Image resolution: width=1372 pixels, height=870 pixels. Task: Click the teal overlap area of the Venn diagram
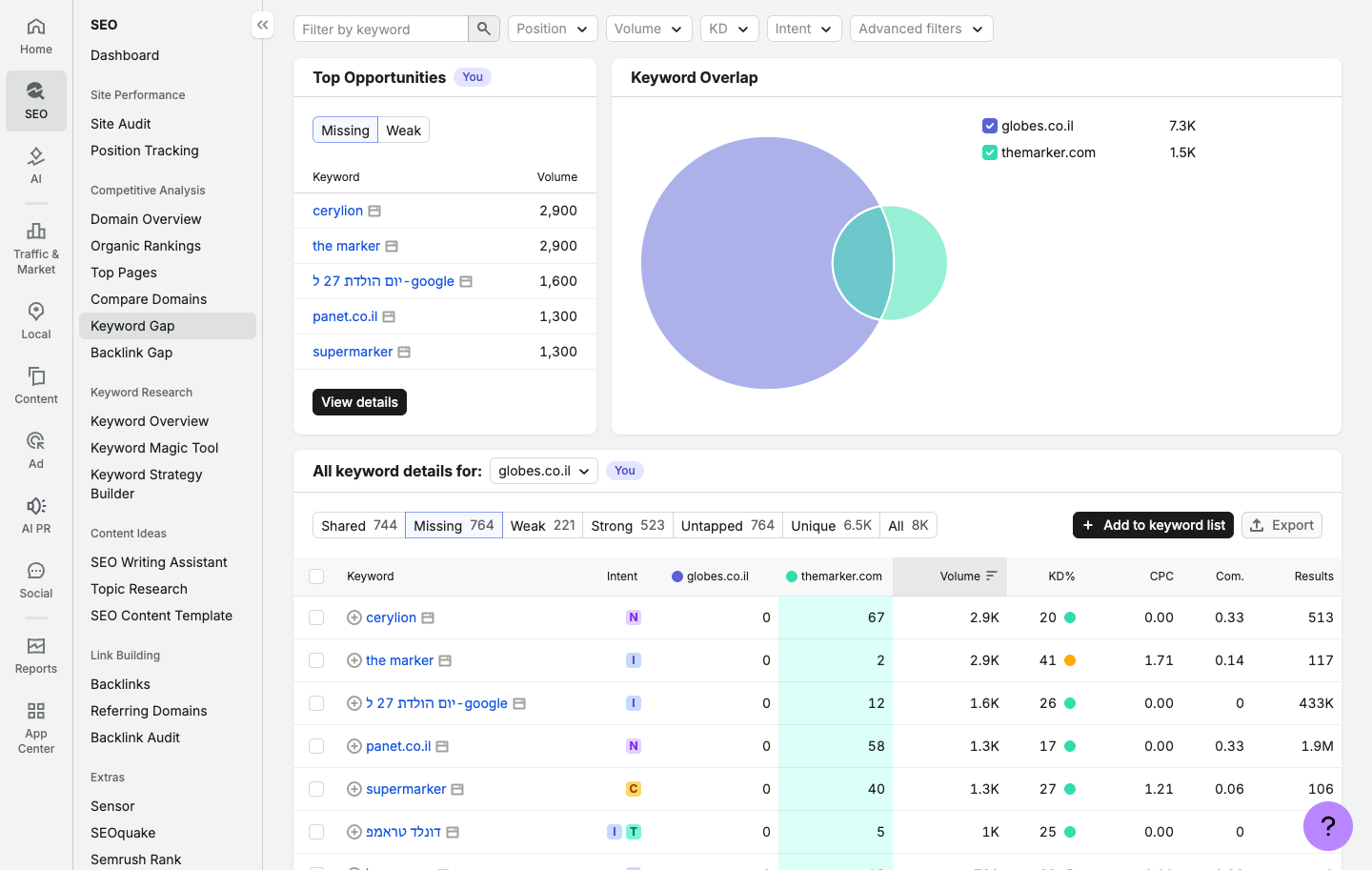click(x=863, y=263)
